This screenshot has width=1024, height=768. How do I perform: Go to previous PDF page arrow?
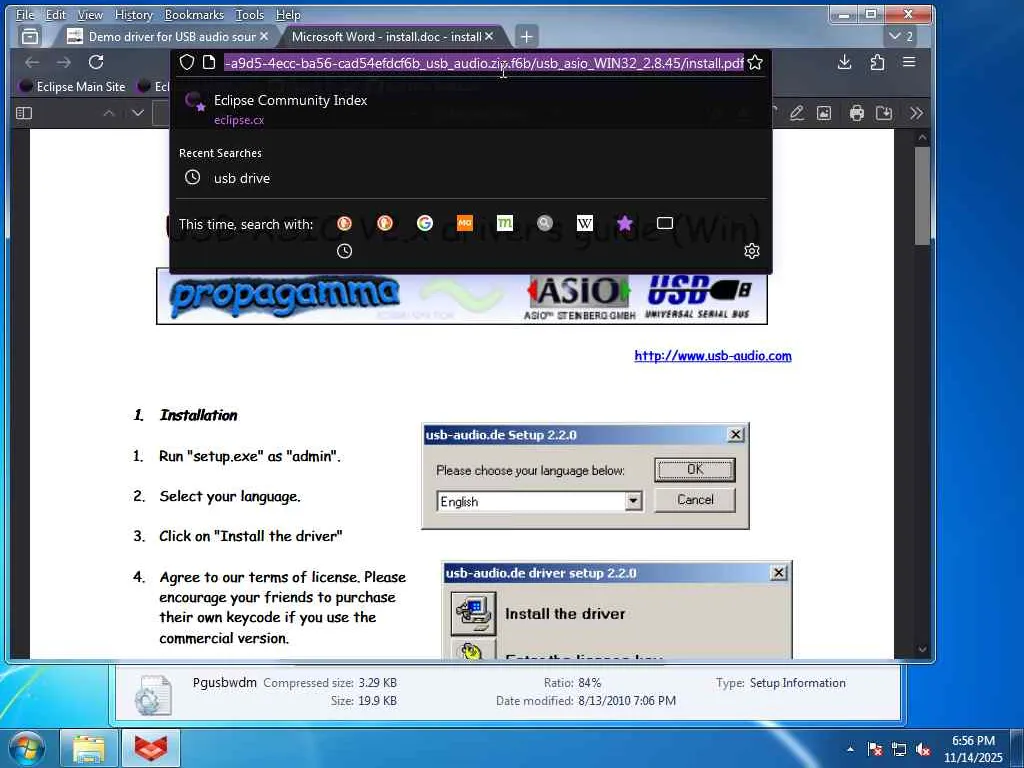pyautogui.click(x=109, y=113)
